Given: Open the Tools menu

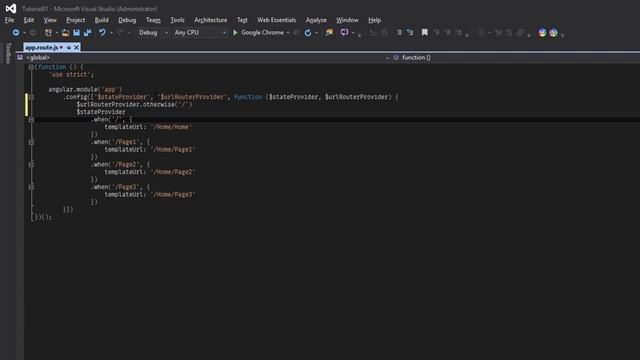Looking at the screenshot, I should click(177, 20).
